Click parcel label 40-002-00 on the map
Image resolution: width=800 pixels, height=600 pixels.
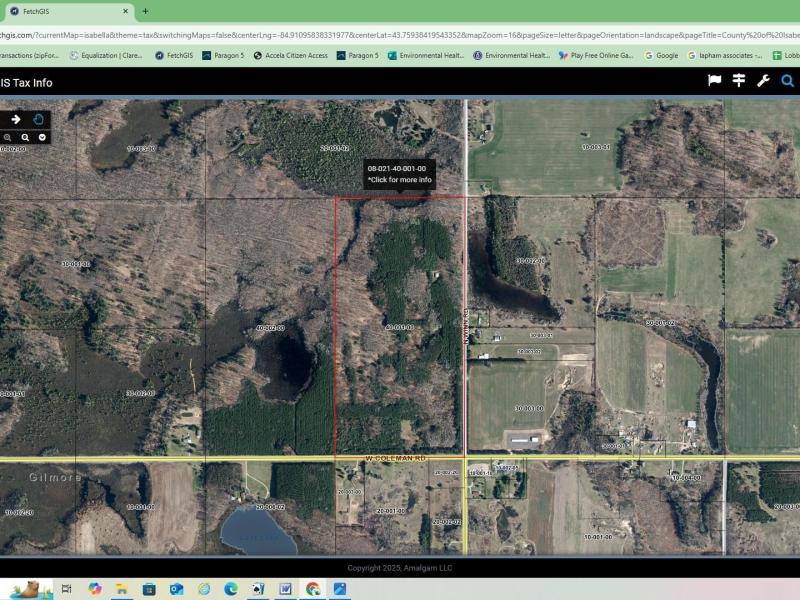pyautogui.click(x=270, y=328)
